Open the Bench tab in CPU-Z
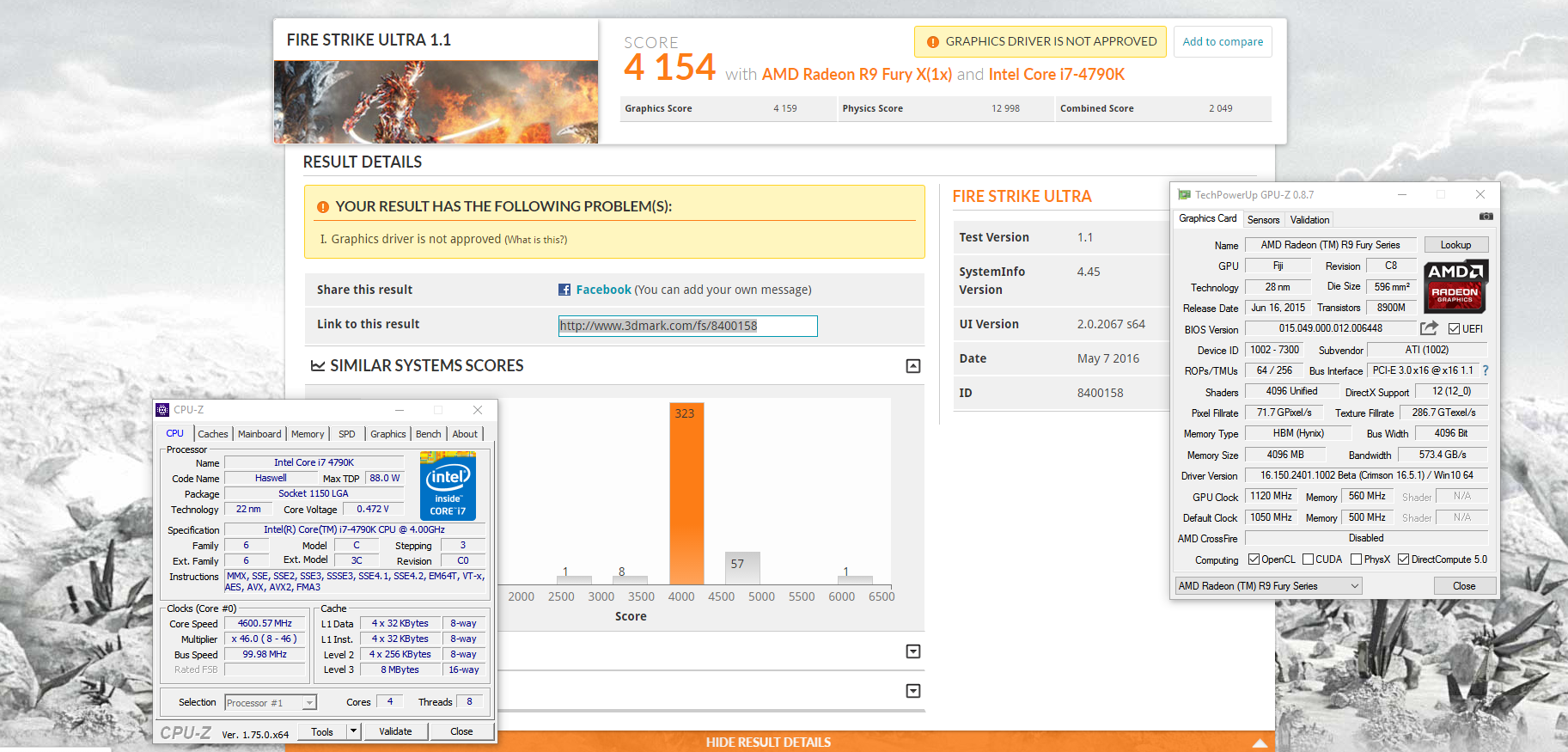Screen dimensions: 1568x752 [x=429, y=434]
